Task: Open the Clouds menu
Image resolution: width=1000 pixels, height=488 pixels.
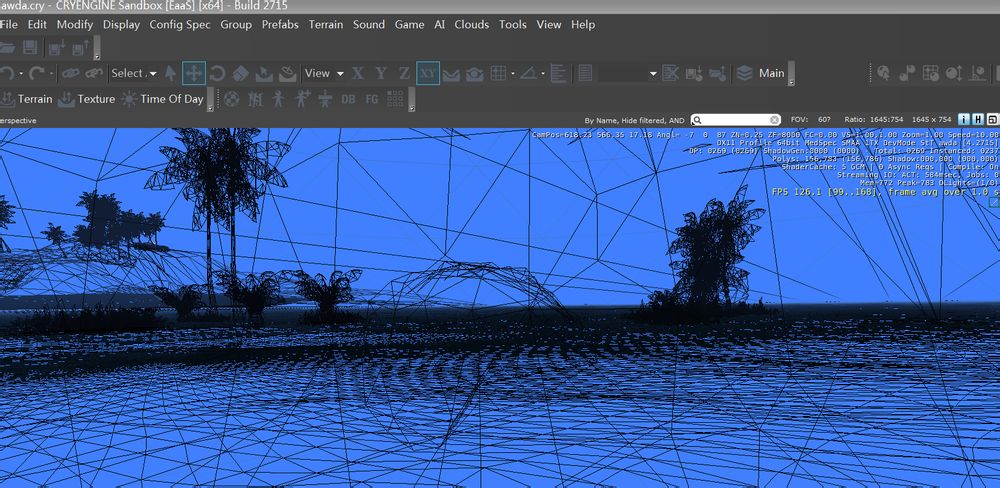Action: (471, 24)
